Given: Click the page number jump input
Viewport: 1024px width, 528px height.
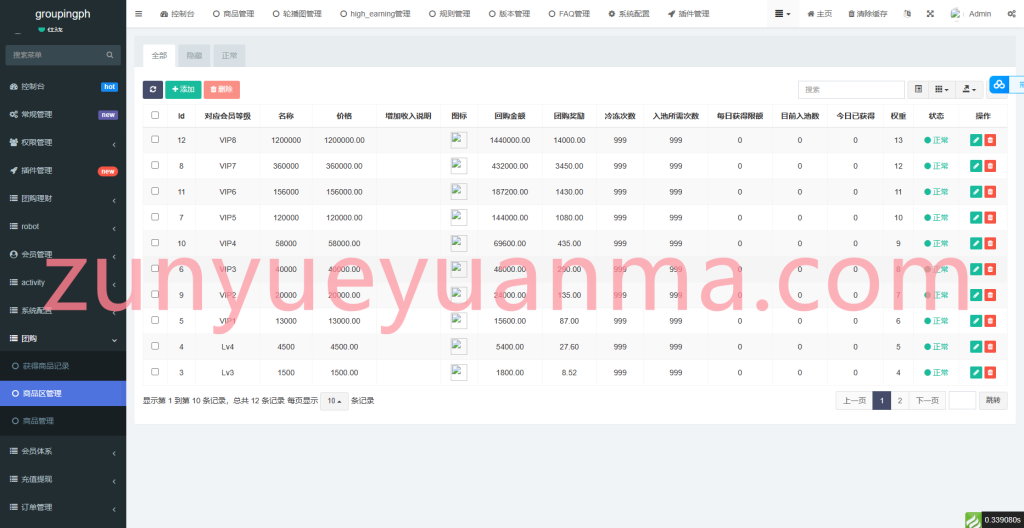Looking at the screenshot, I should coord(962,401).
